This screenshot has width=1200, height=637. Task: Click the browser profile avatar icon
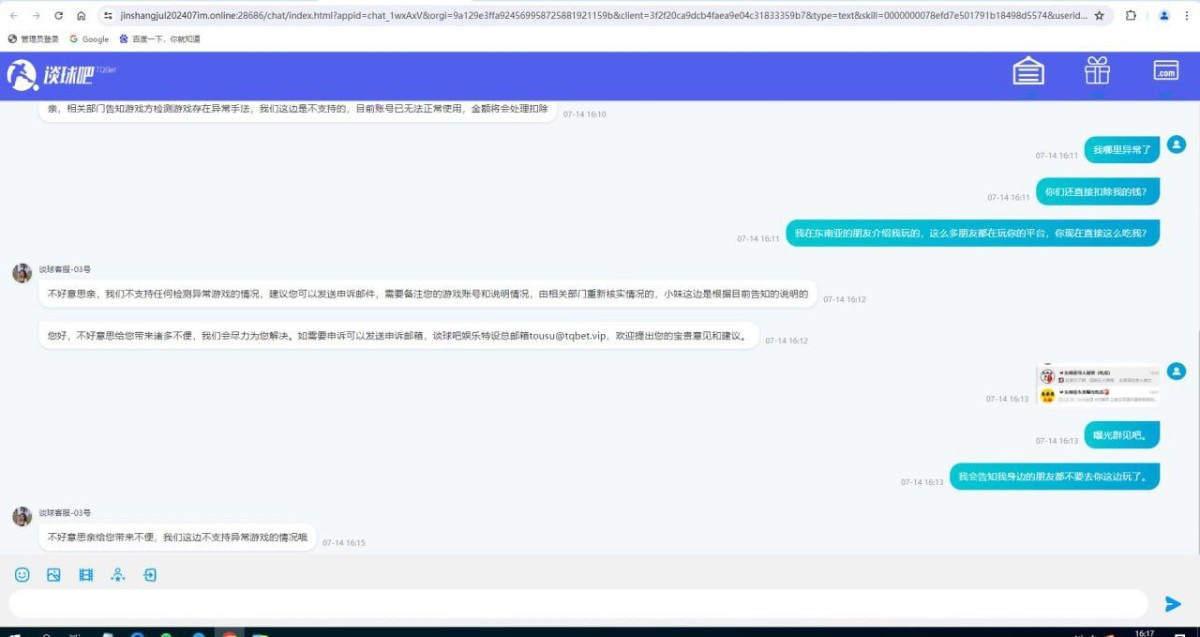click(1162, 17)
